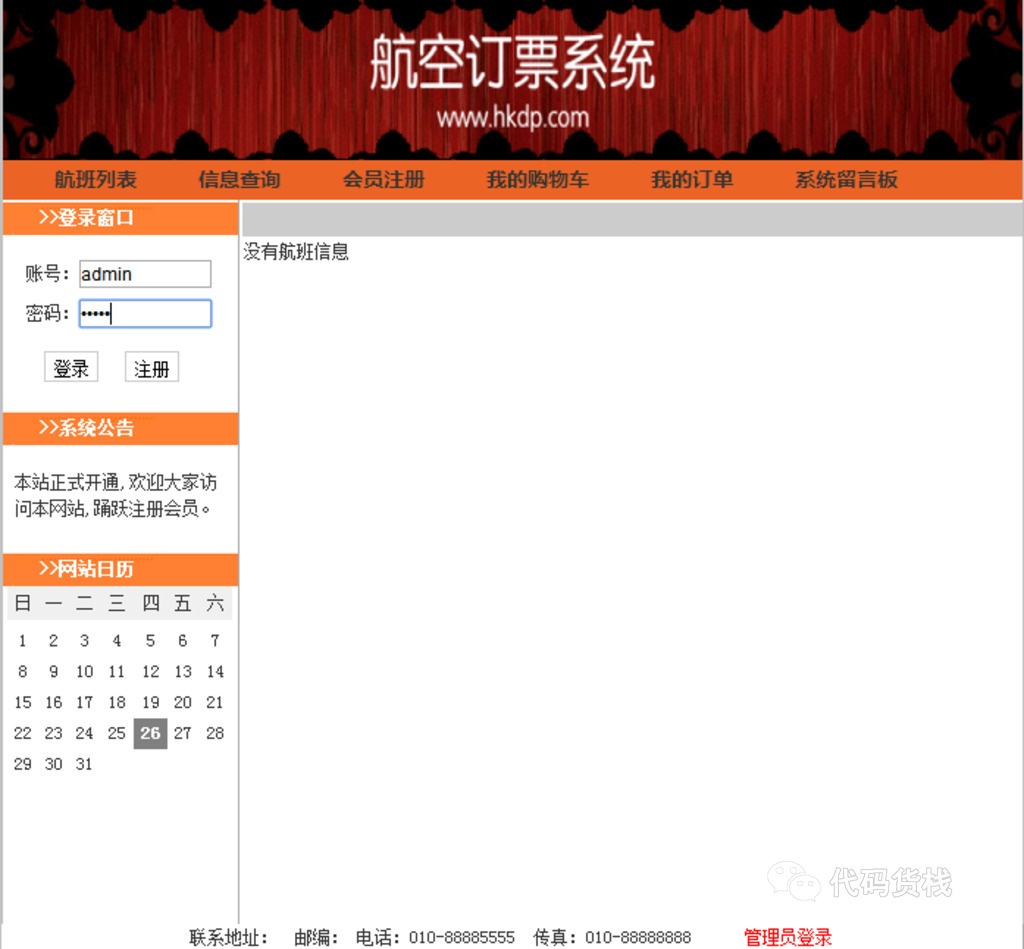This screenshot has height=949, width=1024.
Task: Open the 我的购物车 shopping cart page
Action: tap(537, 180)
